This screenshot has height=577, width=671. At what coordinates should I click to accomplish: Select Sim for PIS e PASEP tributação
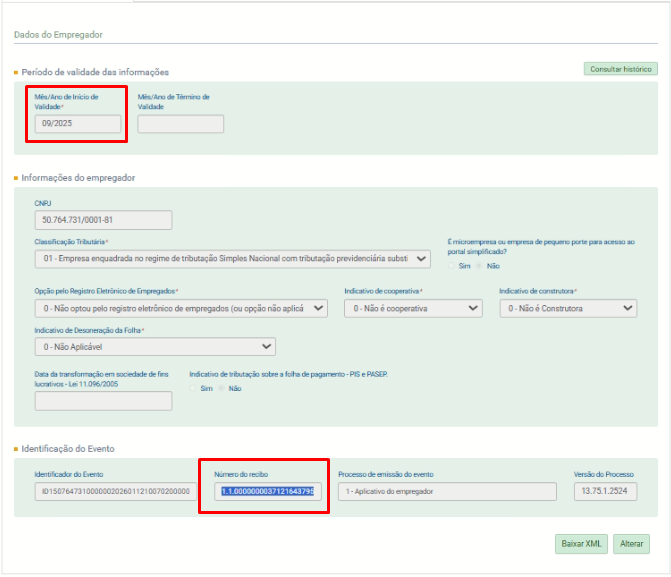pyautogui.click(x=195, y=388)
